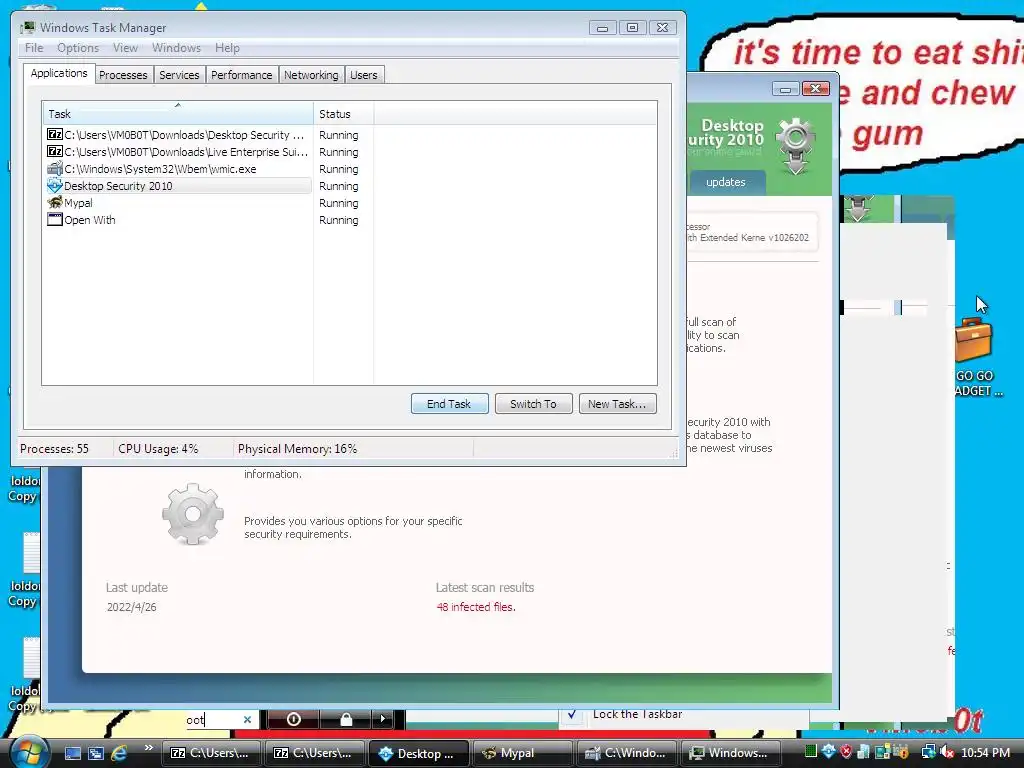Click the gear logo in Desktop Security header
The height and width of the screenshot is (768, 1024).
pos(795,146)
